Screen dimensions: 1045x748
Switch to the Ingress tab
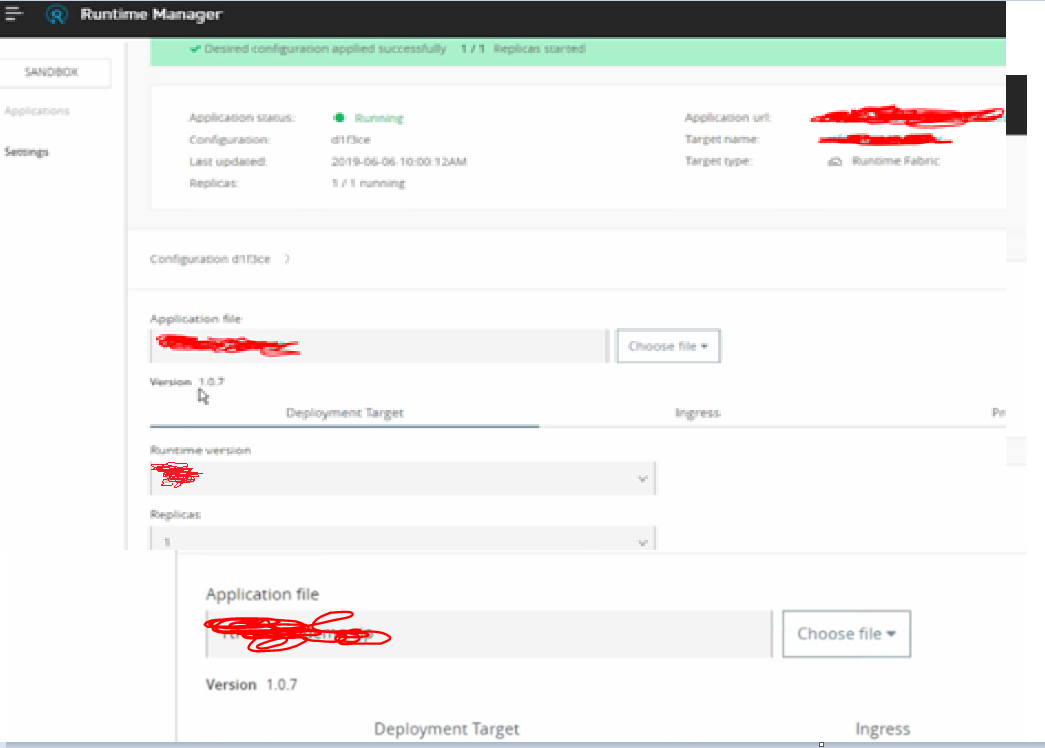[698, 413]
